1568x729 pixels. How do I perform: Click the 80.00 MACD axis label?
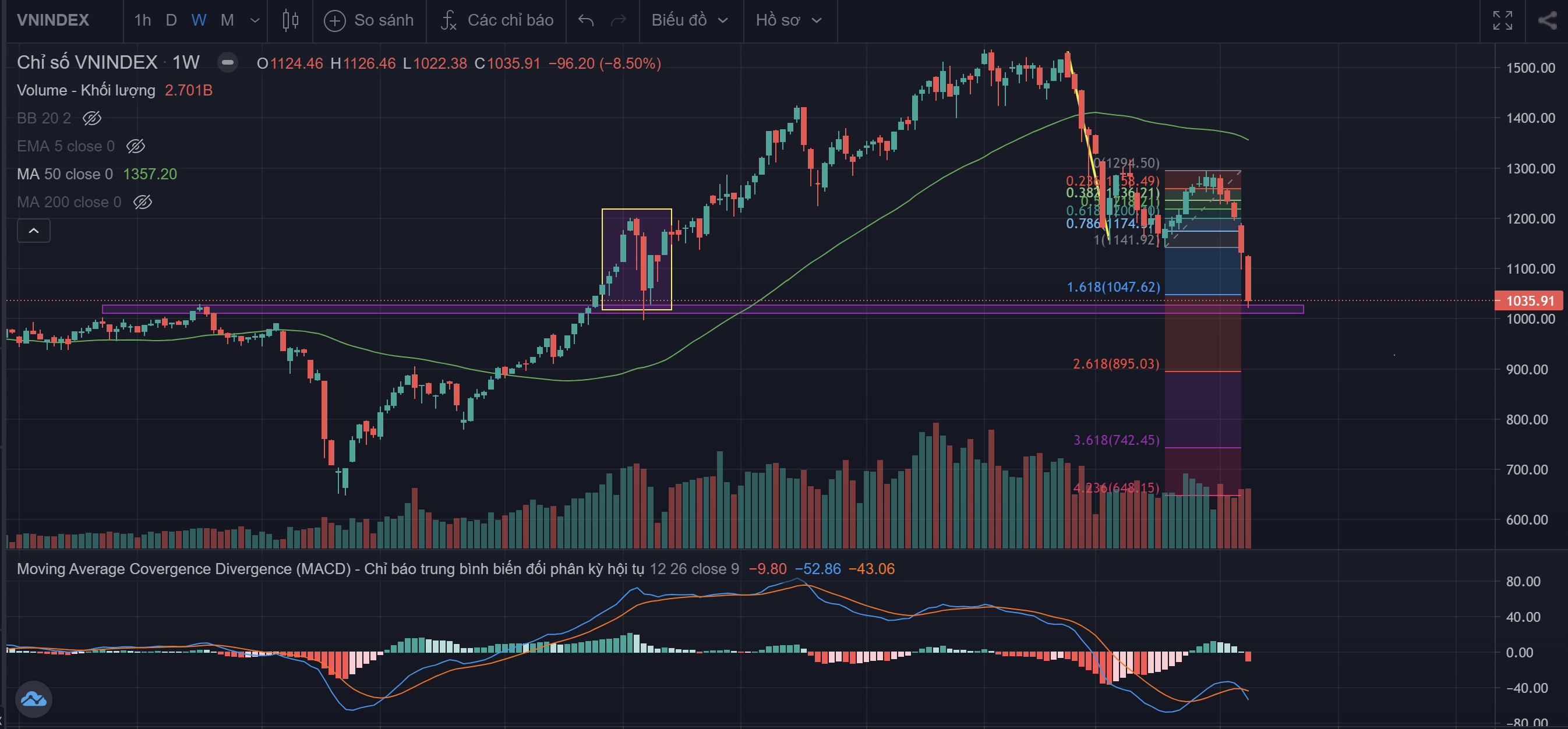click(1523, 581)
